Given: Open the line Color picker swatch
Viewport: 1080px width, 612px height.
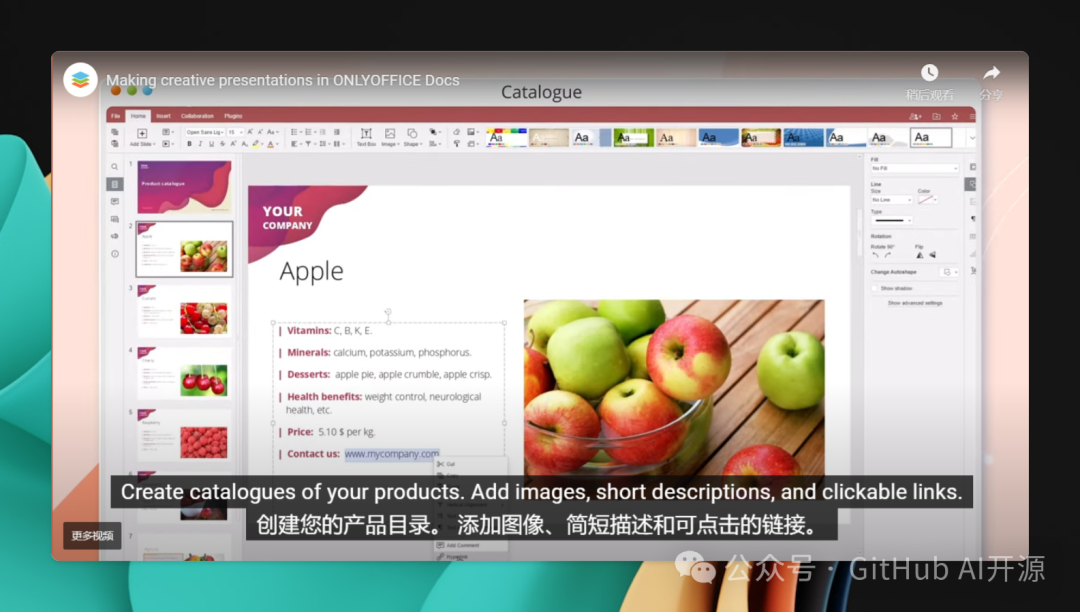Looking at the screenshot, I should pos(927,200).
